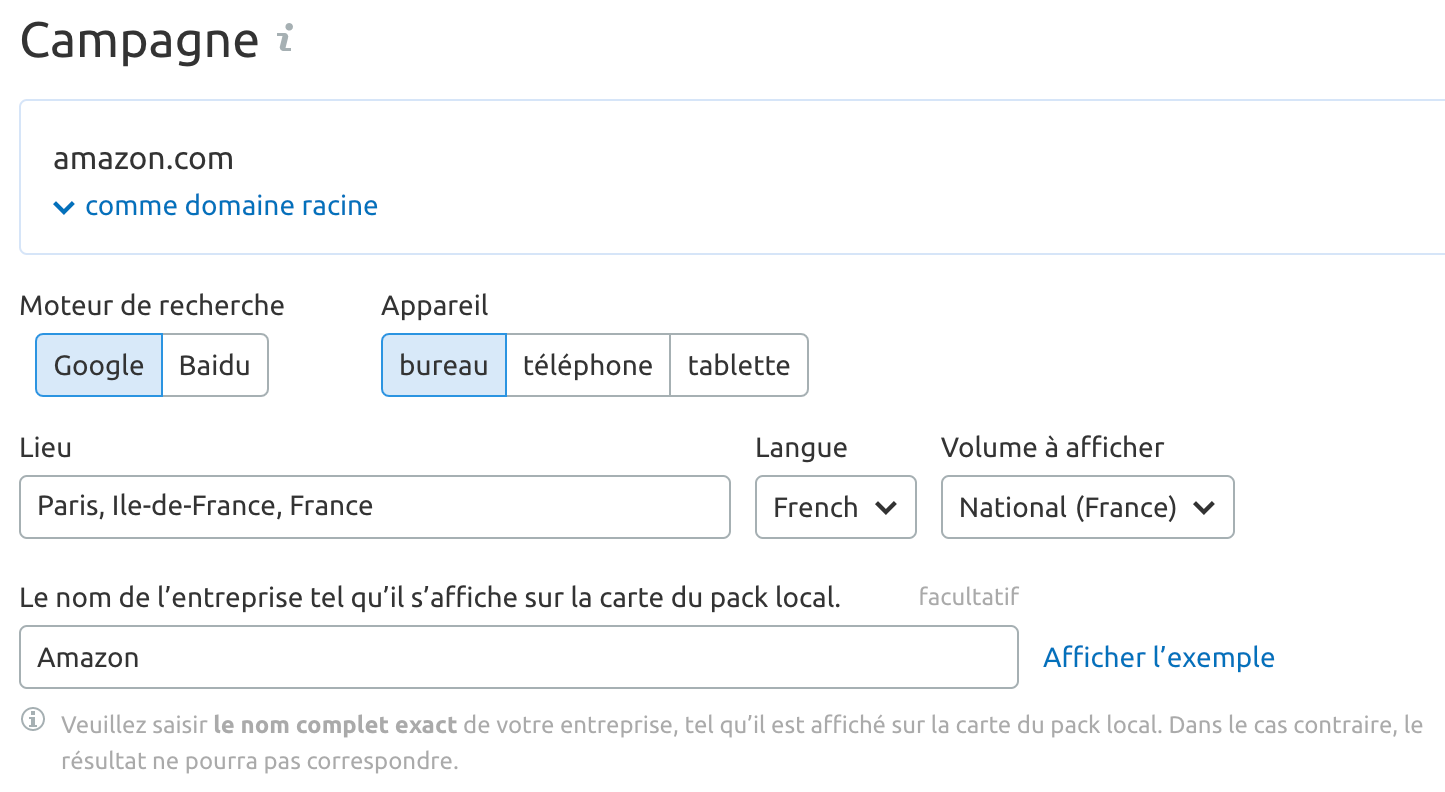1445x792 pixels.
Task: Click the info icon beside Campagne heading
Action: click(285, 40)
